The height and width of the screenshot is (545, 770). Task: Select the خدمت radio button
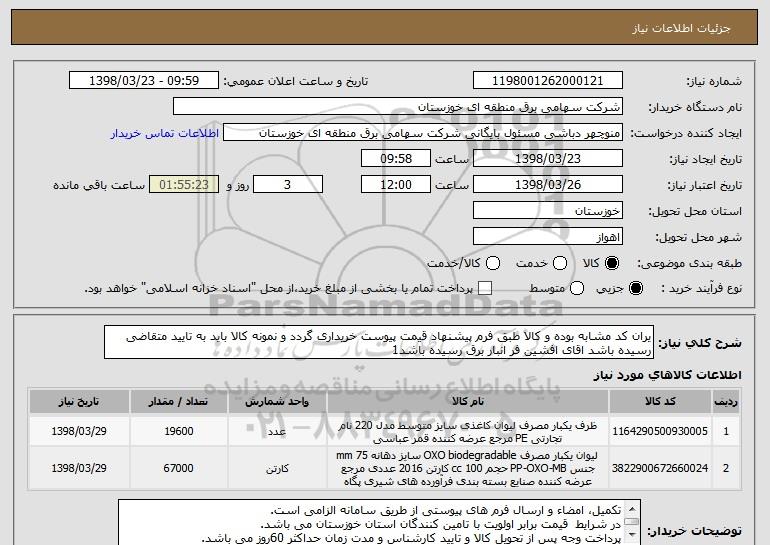tap(560, 263)
